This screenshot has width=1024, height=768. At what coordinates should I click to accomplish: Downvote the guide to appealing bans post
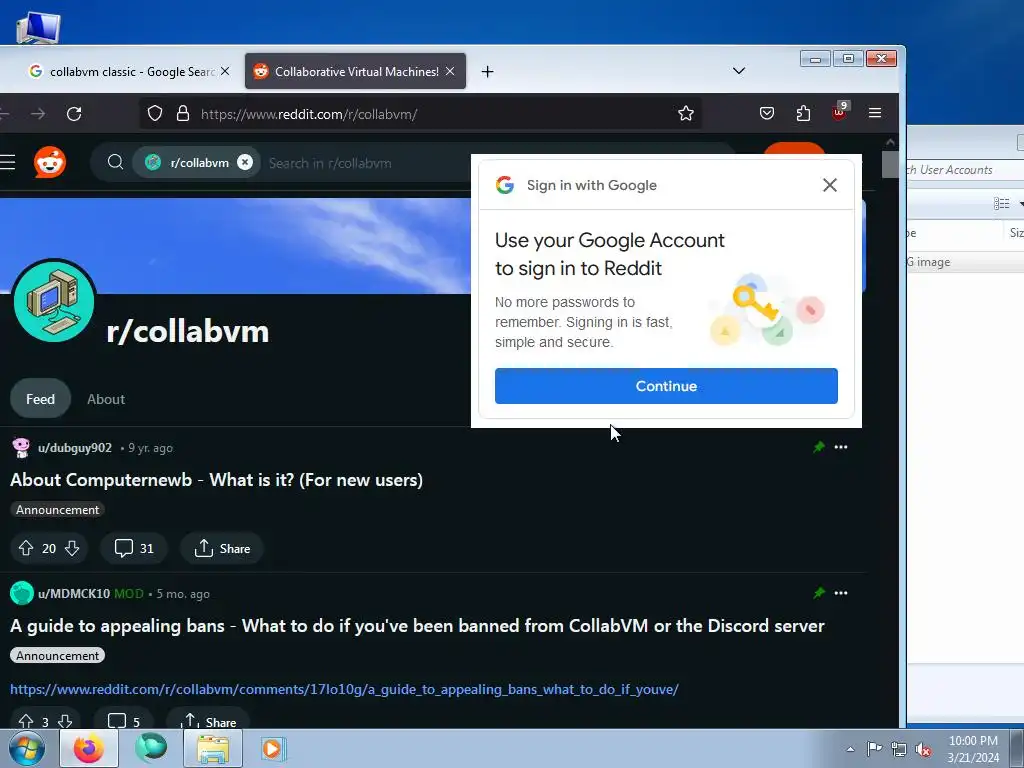tap(65, 721)
